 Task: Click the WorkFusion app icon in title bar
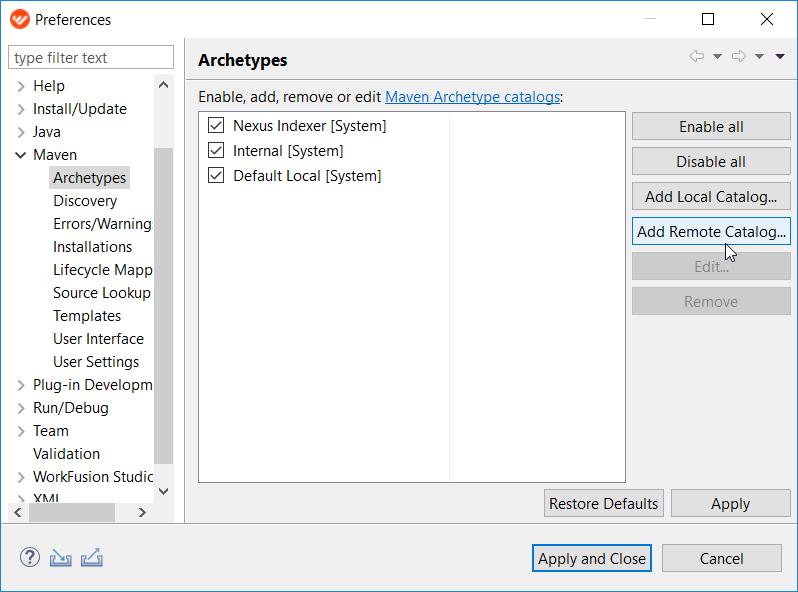(x=20, y=19)
